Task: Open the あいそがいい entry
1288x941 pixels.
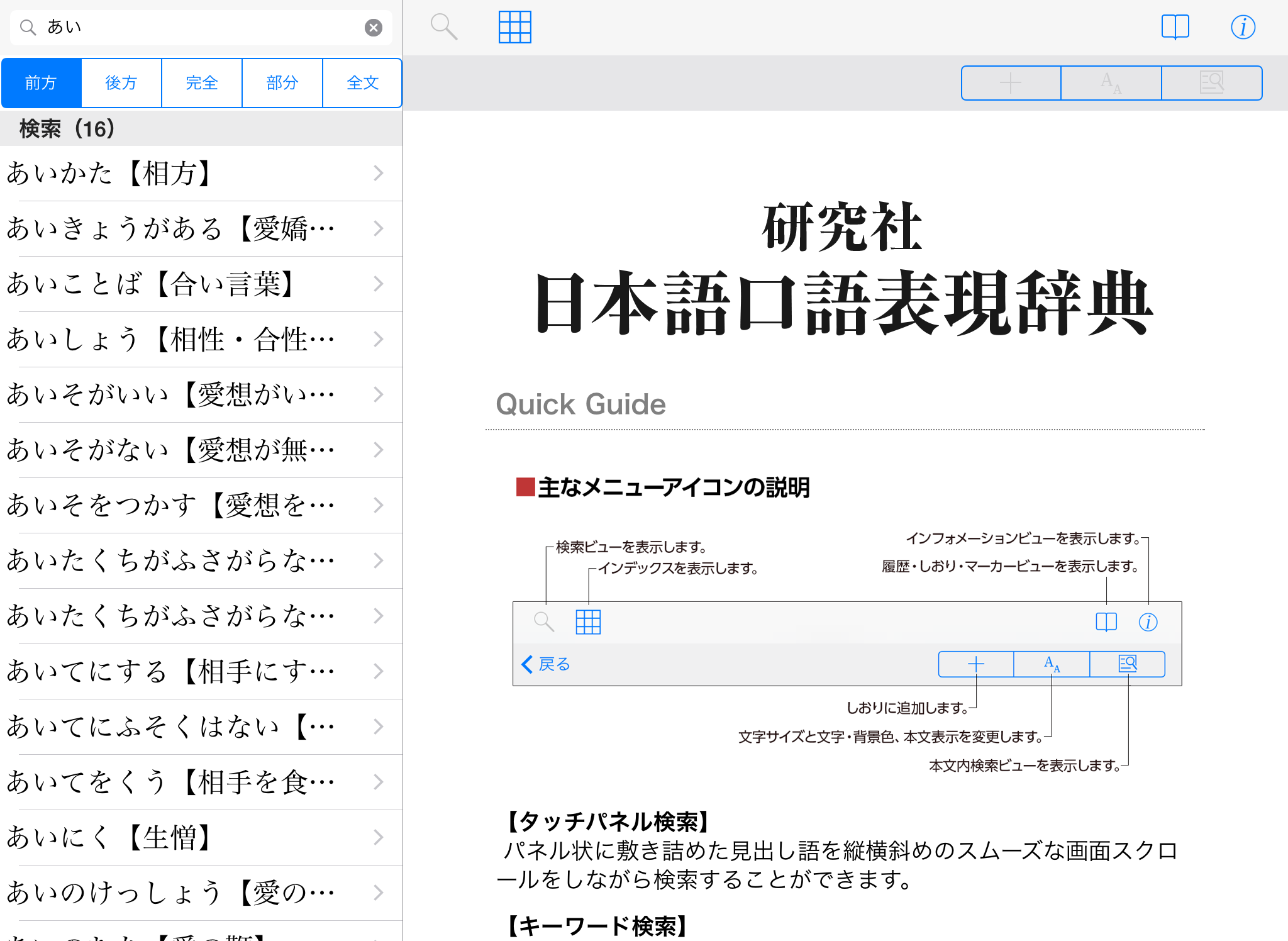Action: (x=170, y=395)
